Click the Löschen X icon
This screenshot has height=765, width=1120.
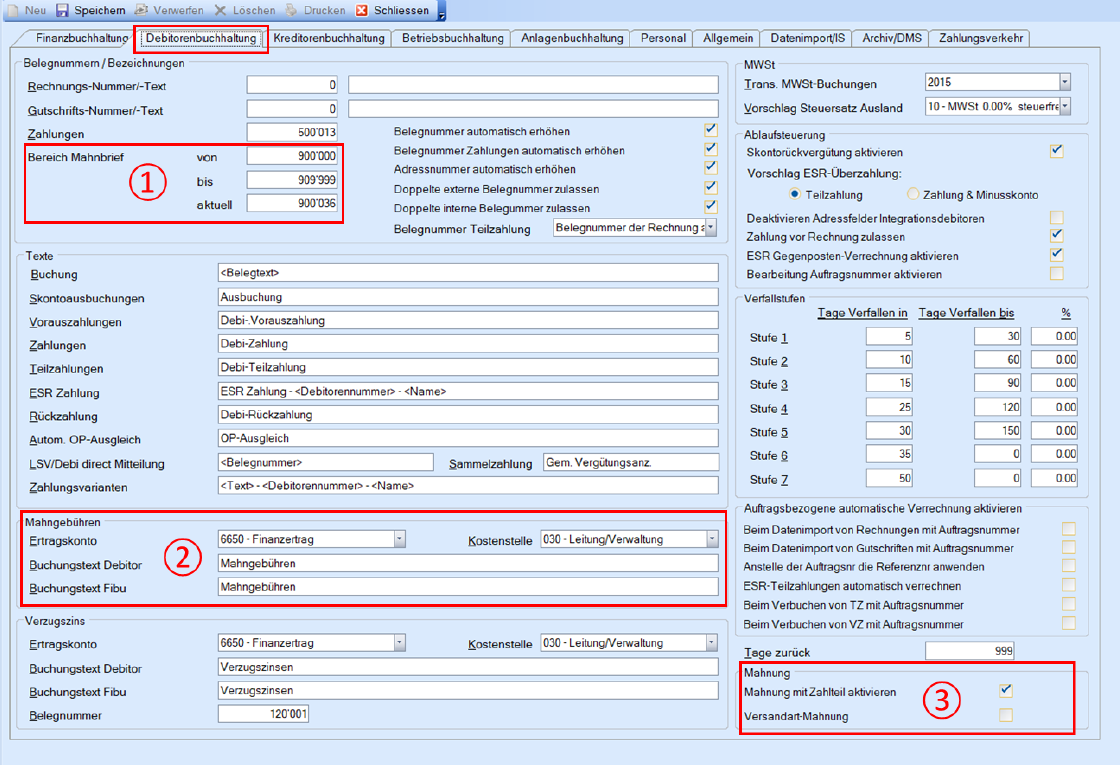tap(221, 10)
